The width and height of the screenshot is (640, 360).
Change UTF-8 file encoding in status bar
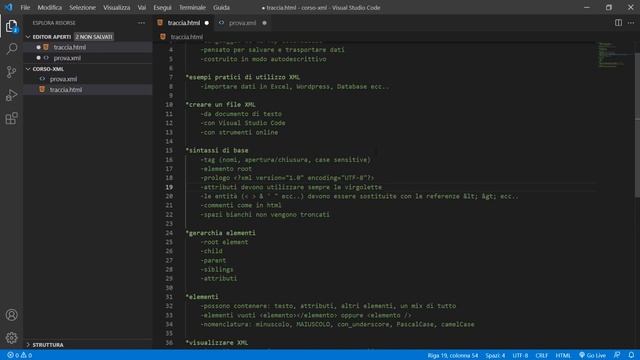[x=520, y=355]
